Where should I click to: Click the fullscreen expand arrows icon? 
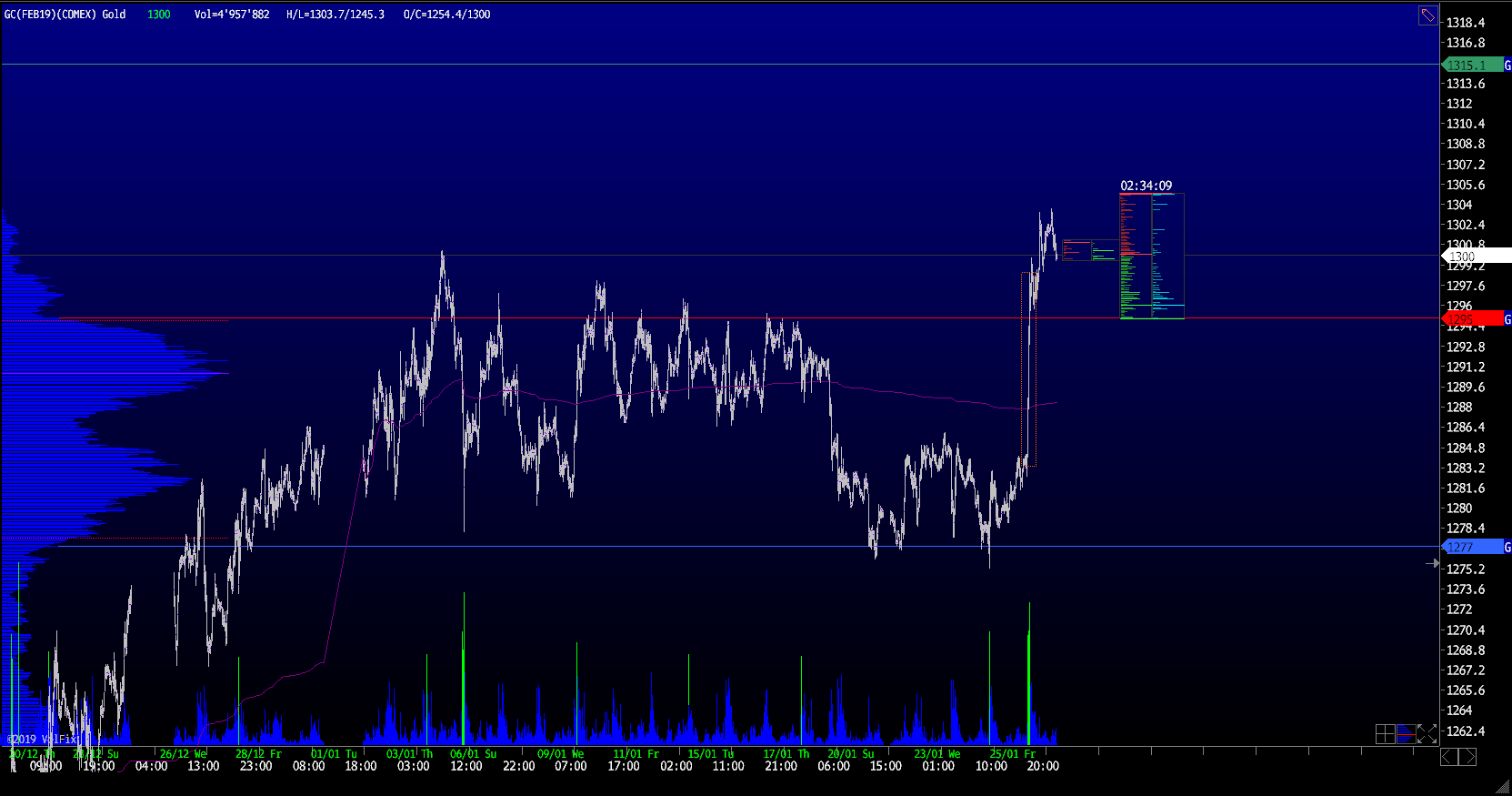click(1427, 734)
